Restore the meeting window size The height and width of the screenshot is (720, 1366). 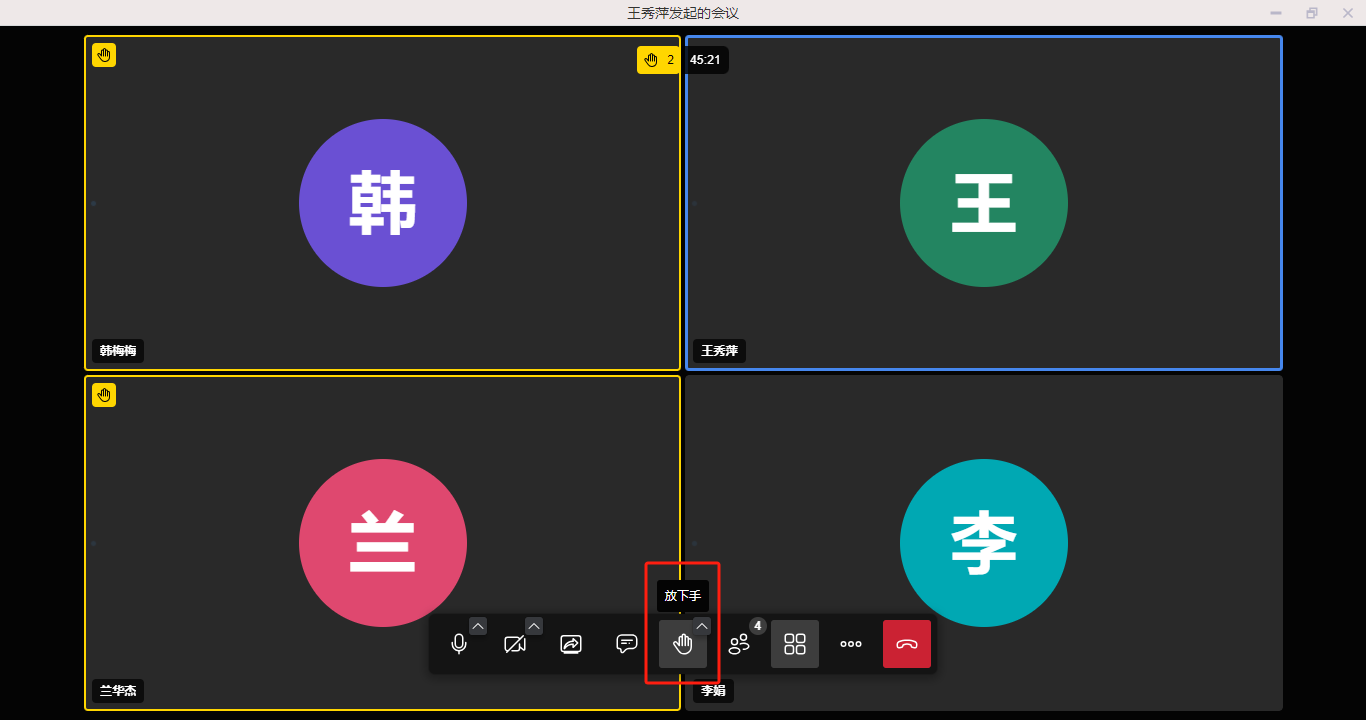(1311, 13)
